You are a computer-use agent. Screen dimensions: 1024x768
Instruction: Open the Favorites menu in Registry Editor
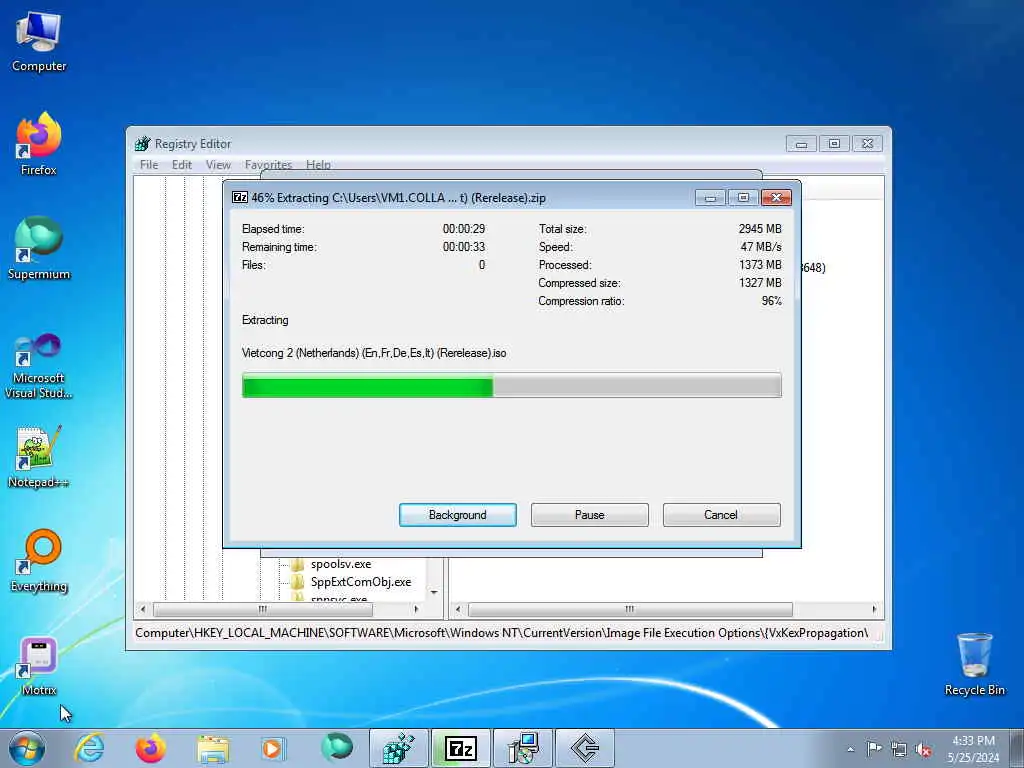click(268, 165)
